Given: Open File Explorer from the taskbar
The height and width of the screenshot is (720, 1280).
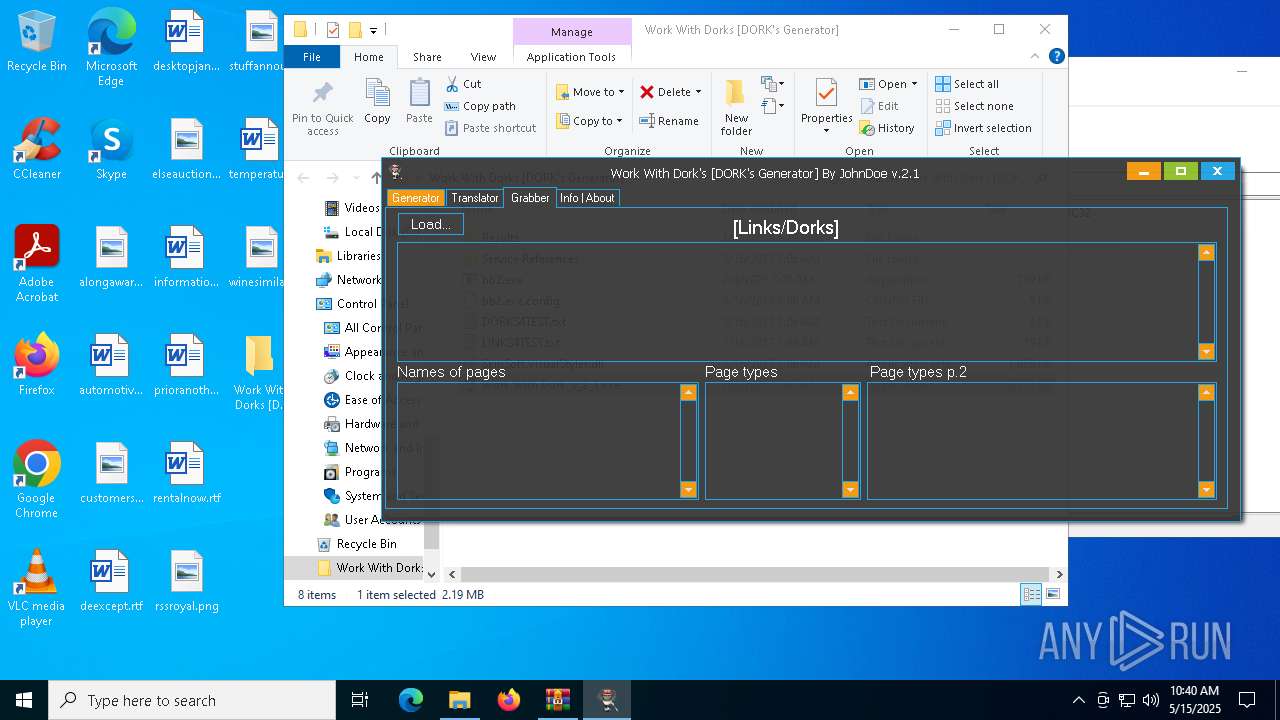Looking at the screenshot, I should pos(459,700).
